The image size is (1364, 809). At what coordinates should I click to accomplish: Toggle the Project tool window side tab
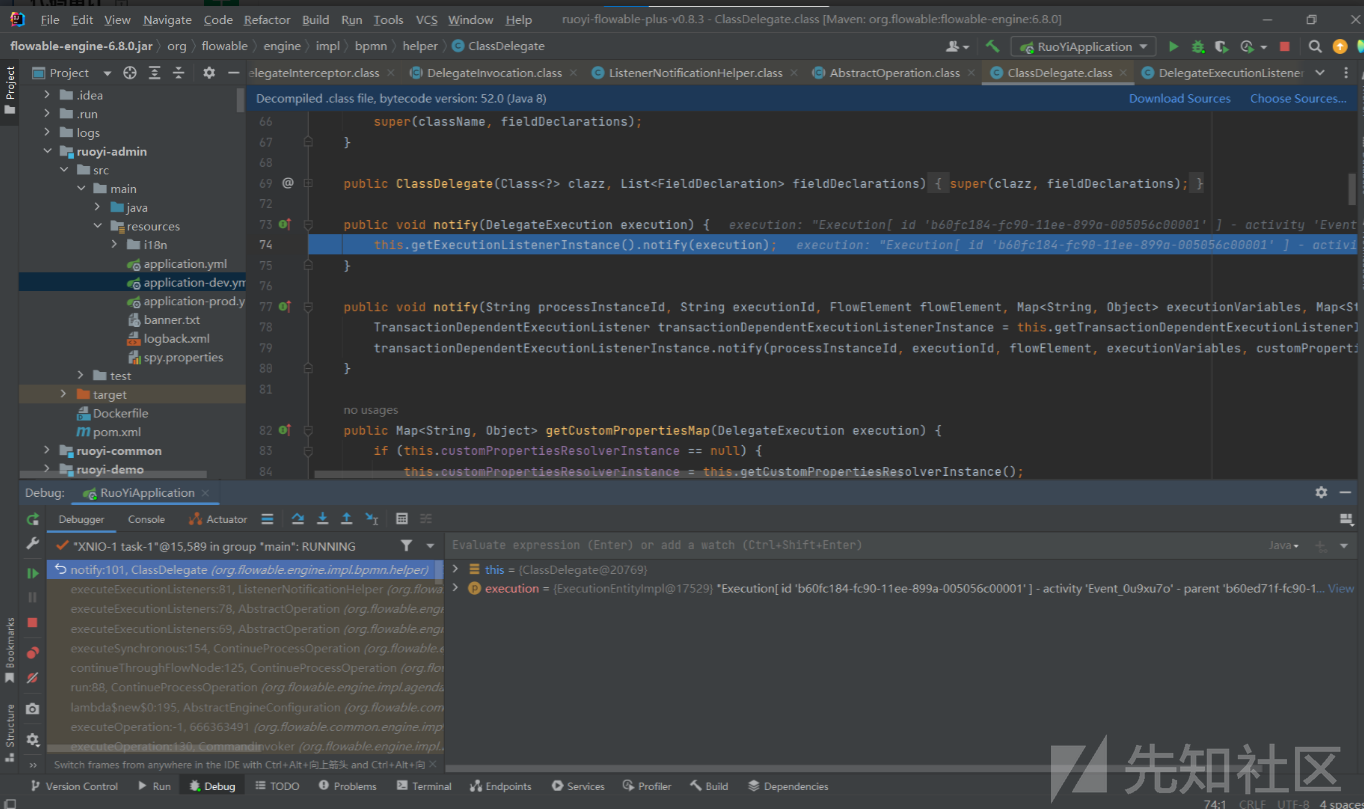coord(9,90)
